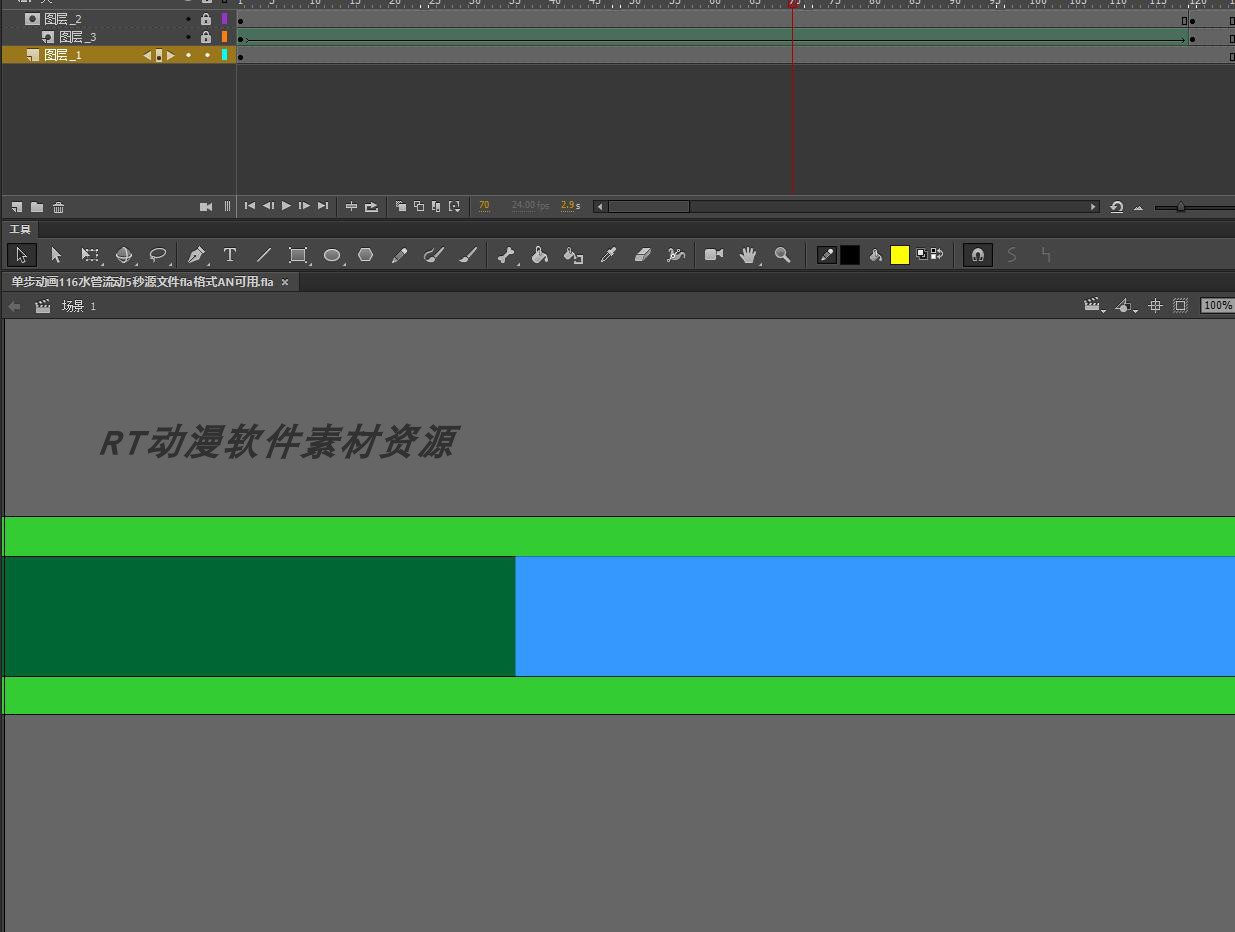Screen dimensions: 1235x932
Task: Select the Paint Brush tool
Action: (434, 255)
